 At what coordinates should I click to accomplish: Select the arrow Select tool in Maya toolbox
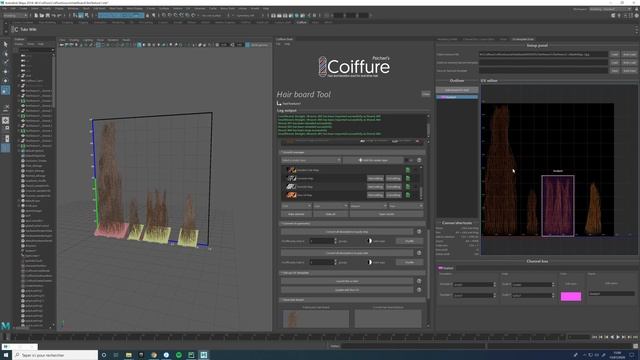(x=5, y=44)
